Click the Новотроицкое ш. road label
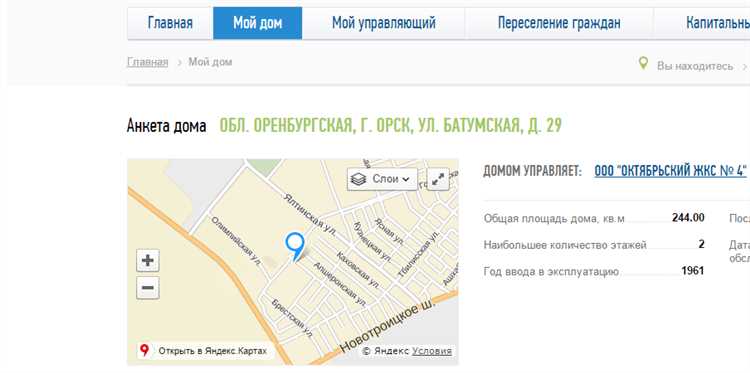The height and width of the screenshot is (373, 750). 387,327
